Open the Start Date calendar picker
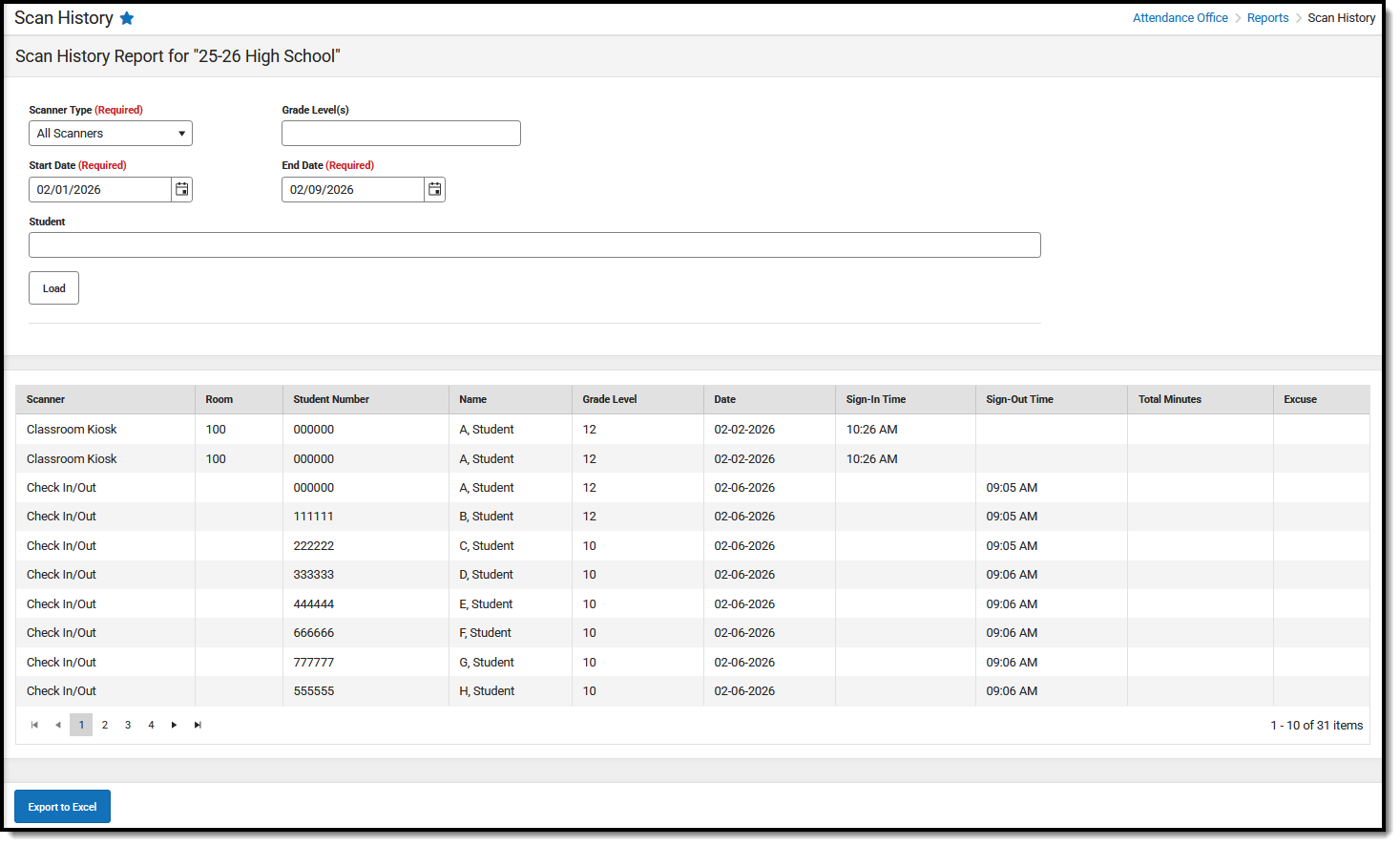 pos(181,189)
